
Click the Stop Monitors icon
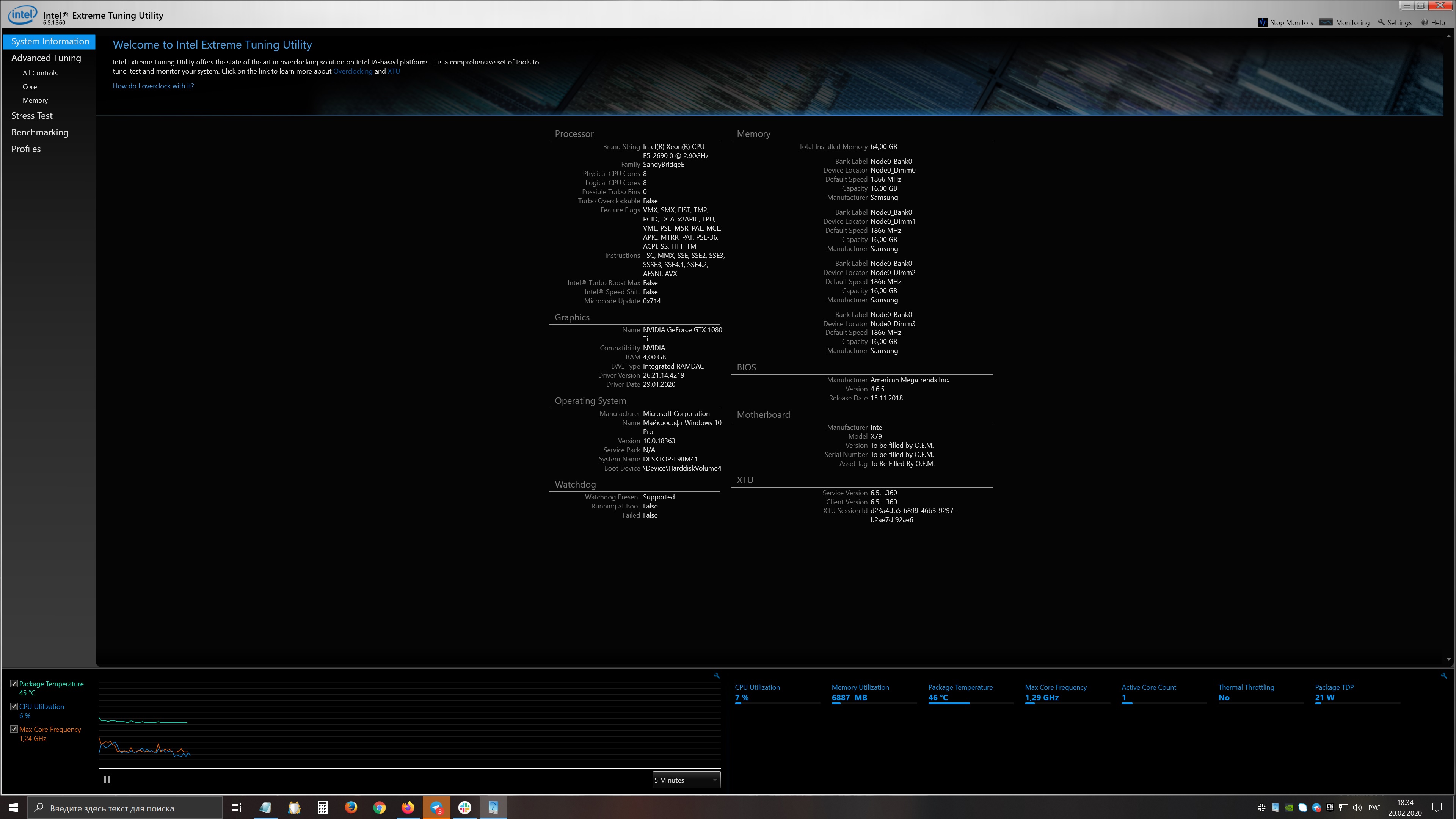click(x=1263, y=23)
